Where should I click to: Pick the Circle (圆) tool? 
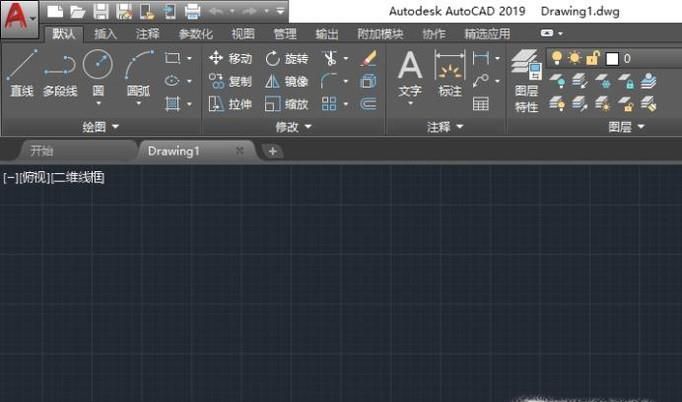98,74
